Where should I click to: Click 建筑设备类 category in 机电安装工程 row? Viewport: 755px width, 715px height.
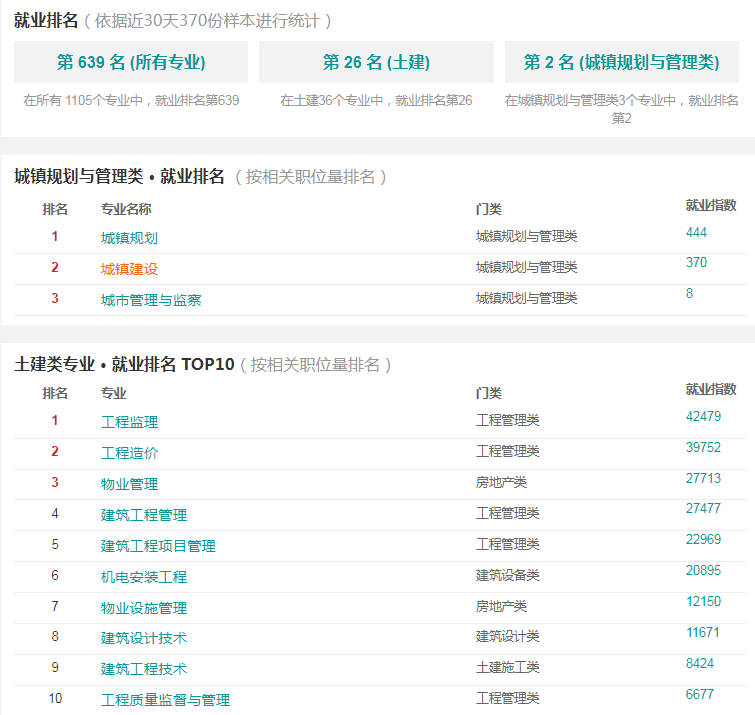[x=508, y=575]
